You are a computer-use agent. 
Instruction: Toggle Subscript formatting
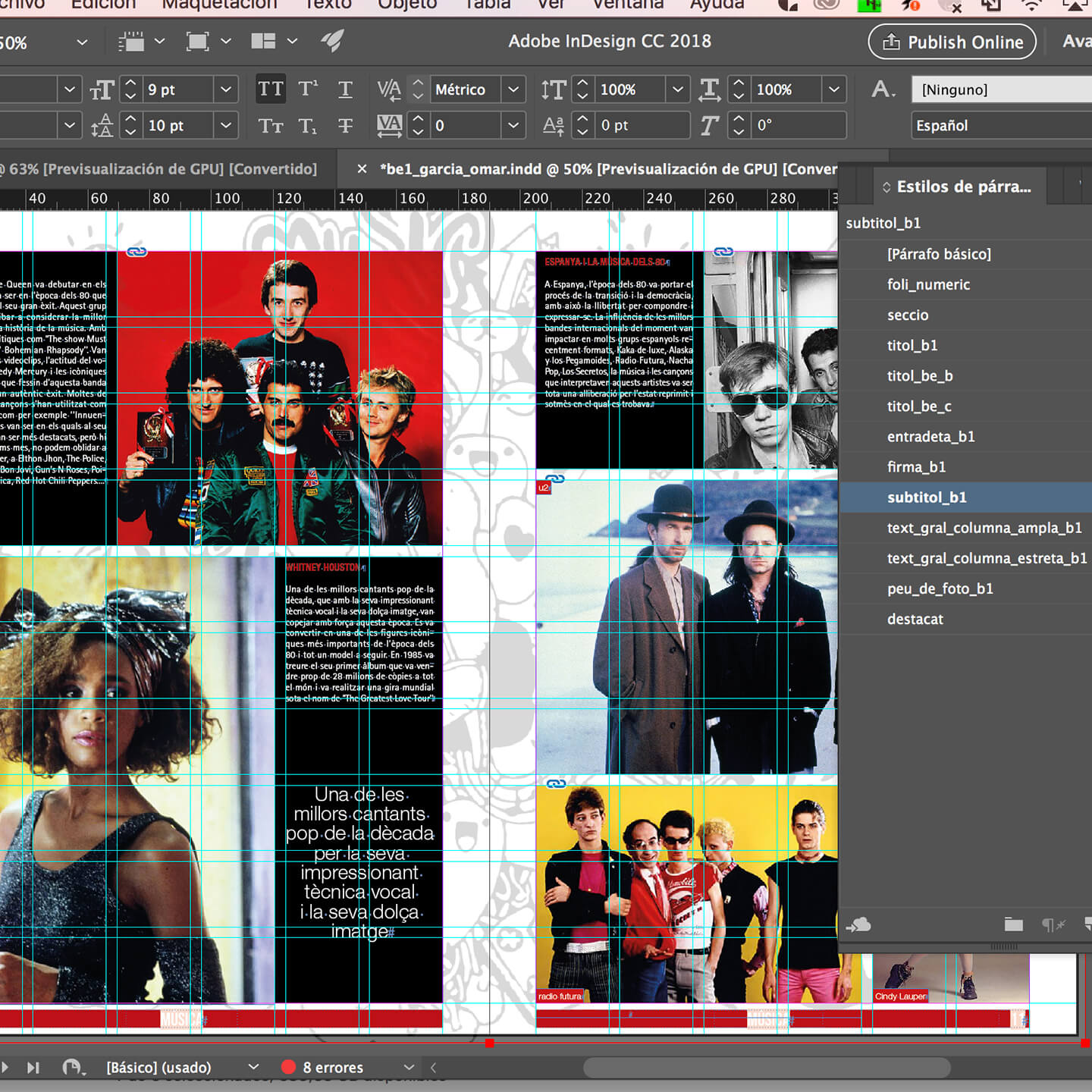308,125
